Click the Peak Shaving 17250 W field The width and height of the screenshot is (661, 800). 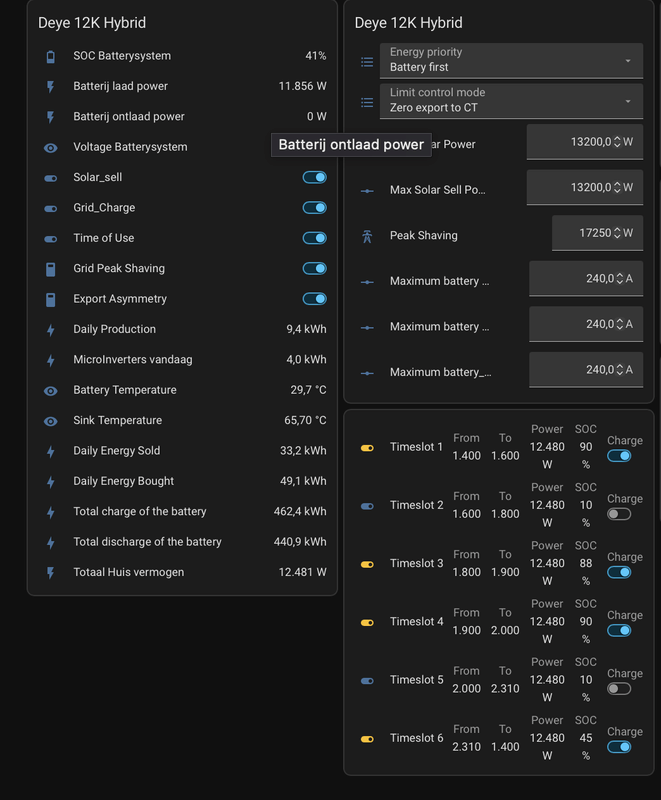(x=597, y=233)
